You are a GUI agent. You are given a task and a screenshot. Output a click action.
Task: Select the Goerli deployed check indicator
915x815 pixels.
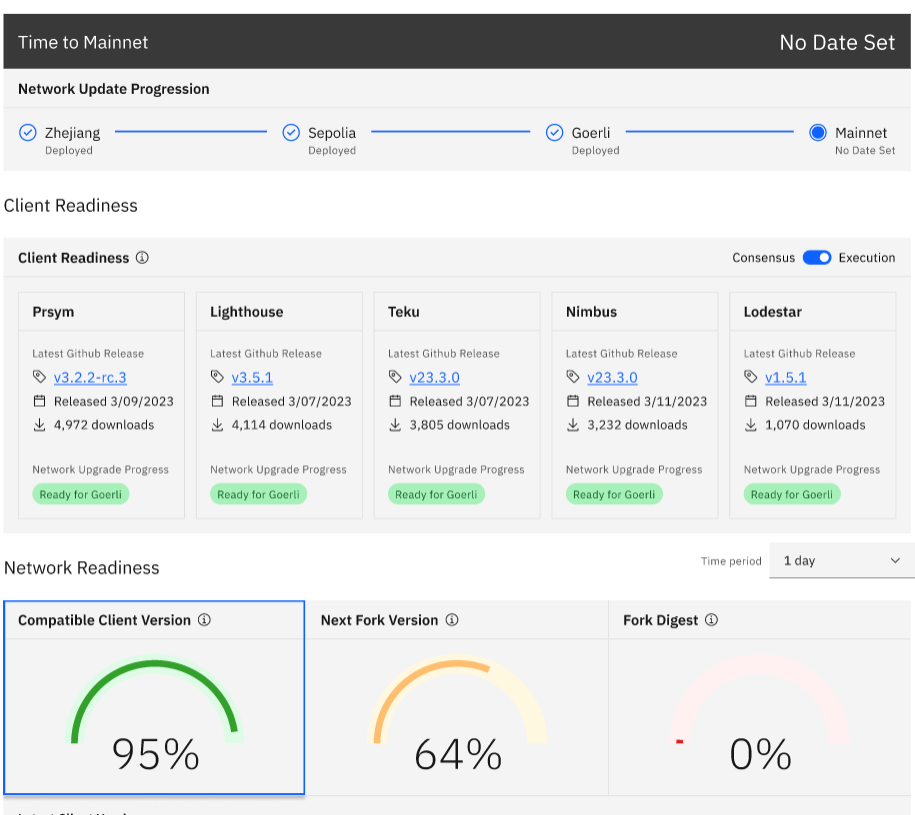coord(554,132)
